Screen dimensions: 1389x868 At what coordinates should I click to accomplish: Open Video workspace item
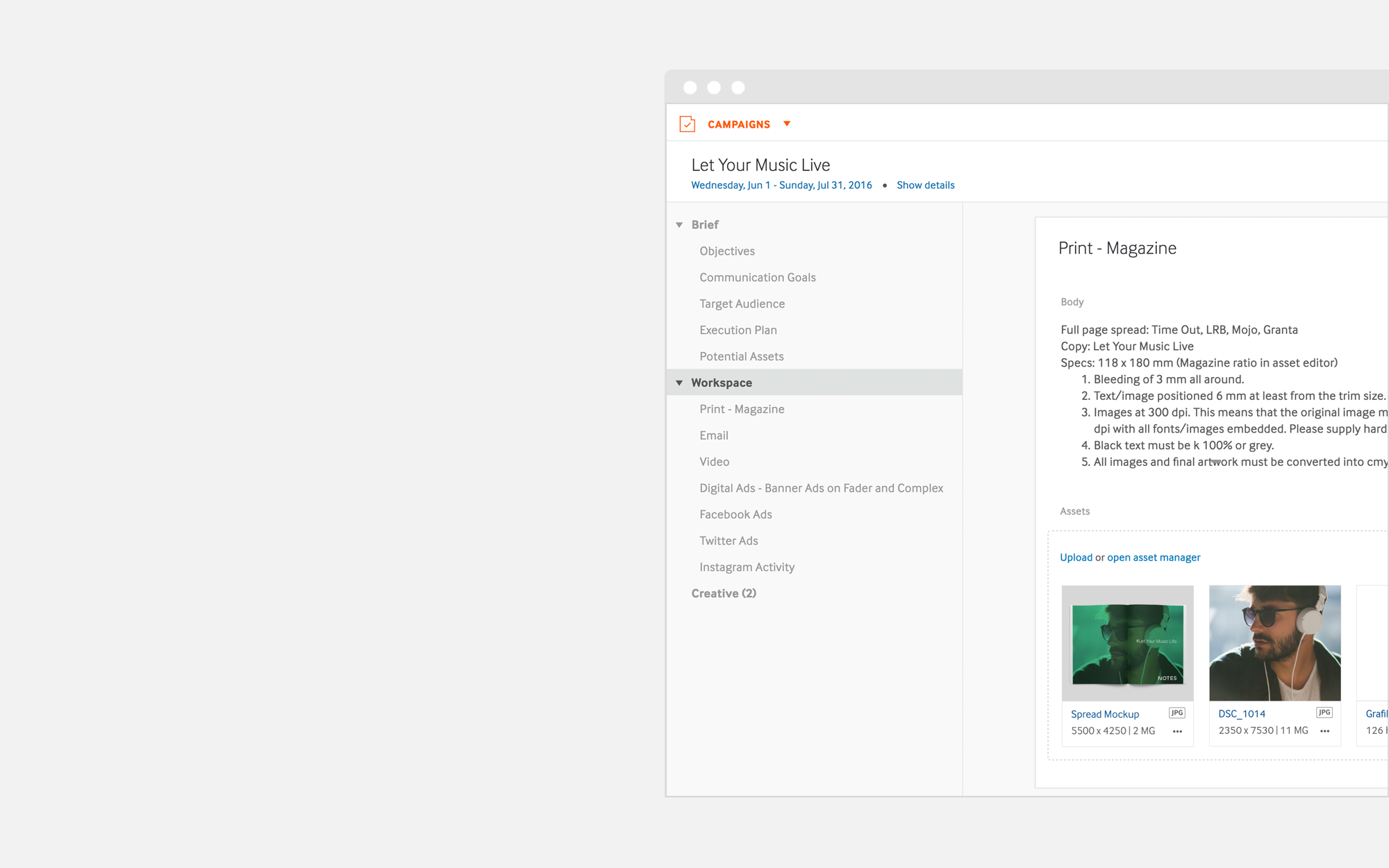point(715,462)
